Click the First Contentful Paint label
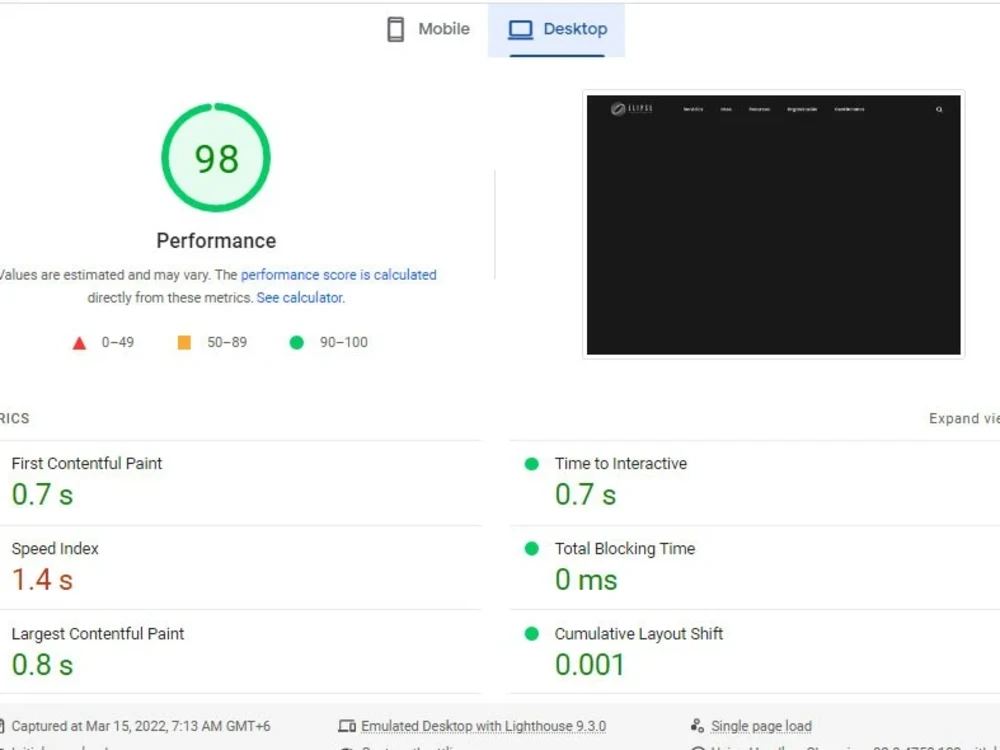This screenshot has height=750, width=1000. pos(87,464)
